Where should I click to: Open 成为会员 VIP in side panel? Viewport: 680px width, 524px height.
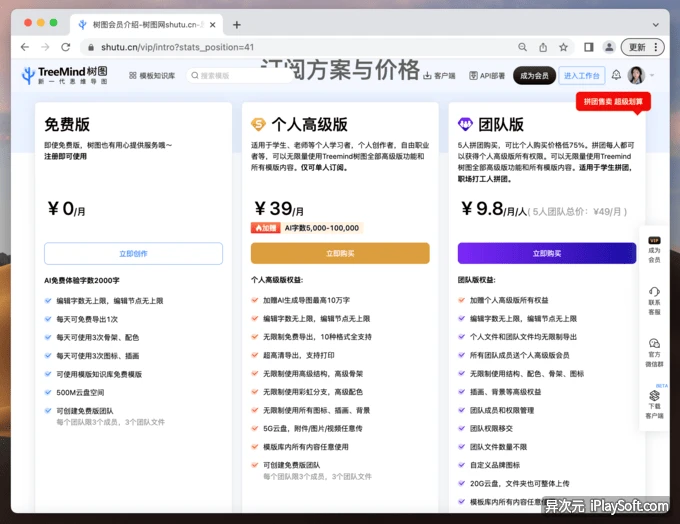[x=654, y=250]
